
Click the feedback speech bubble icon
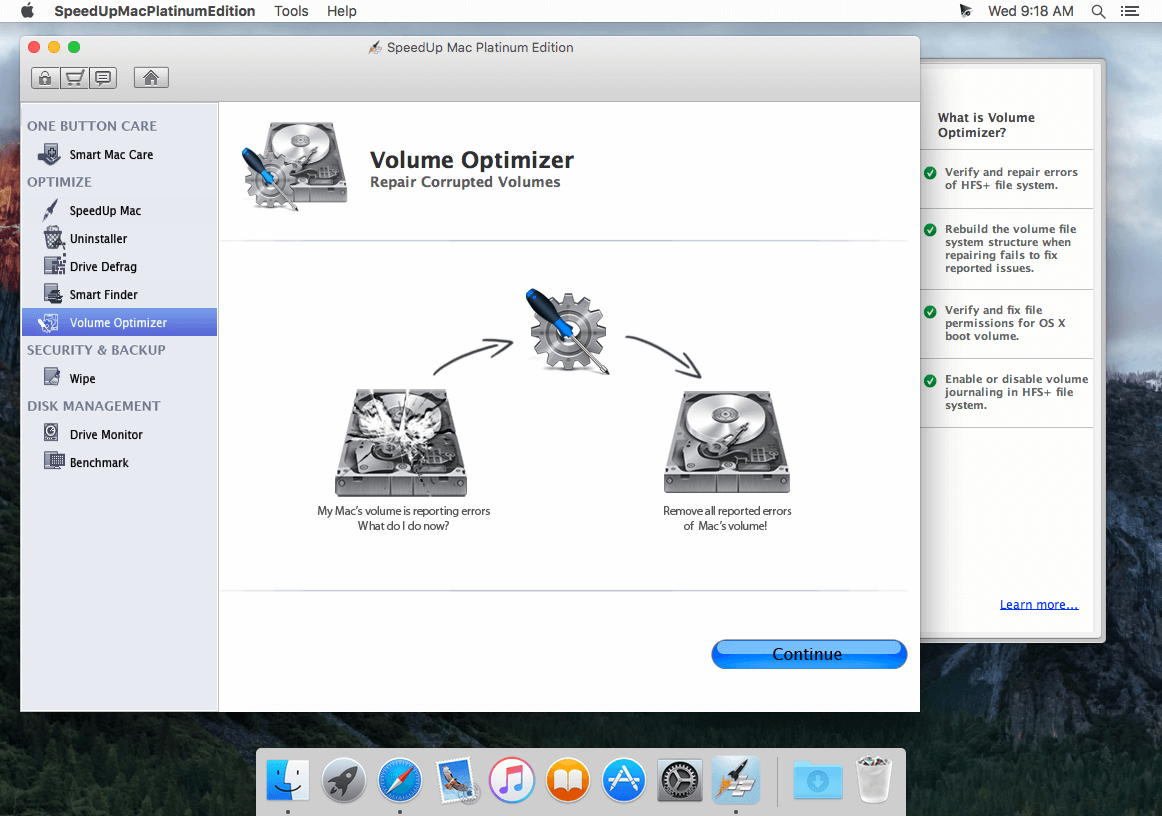[x=103, y=78]
